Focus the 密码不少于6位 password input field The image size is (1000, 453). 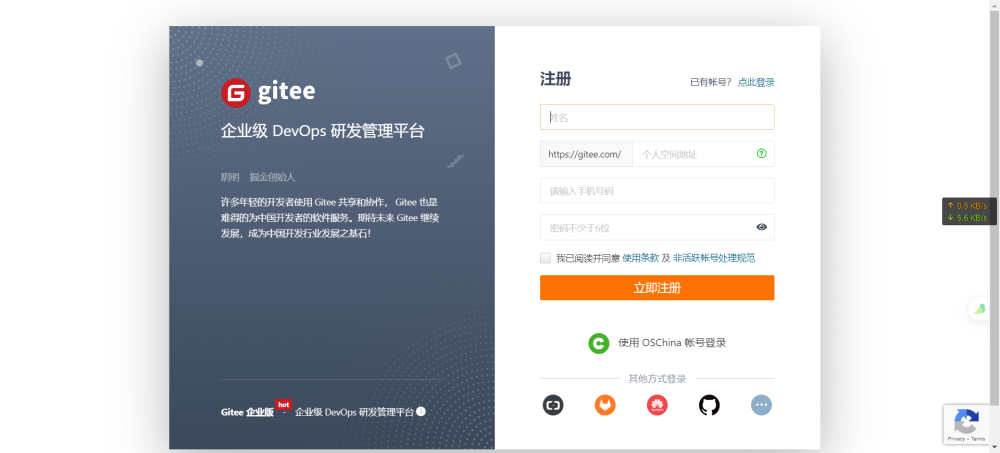[657, 227]
